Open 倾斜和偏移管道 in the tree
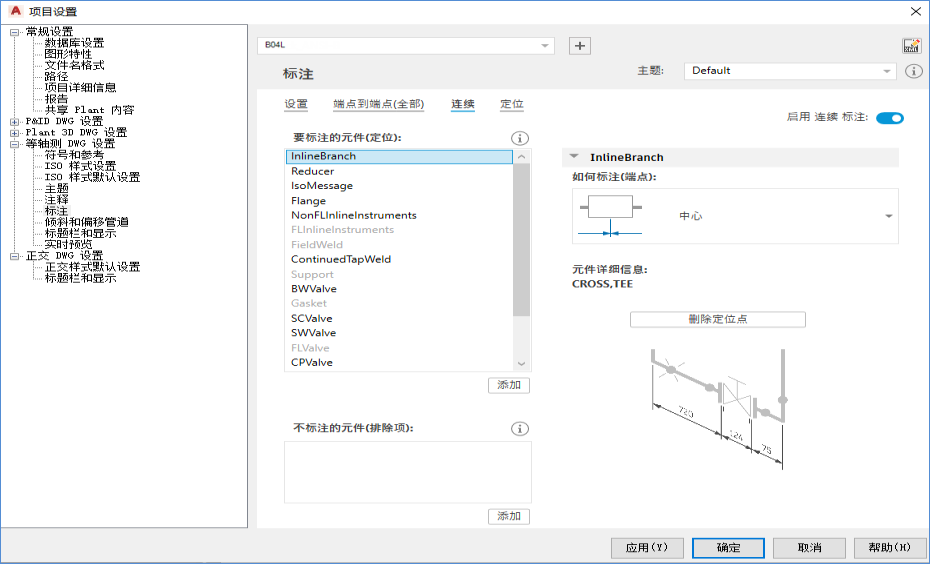 (87, 222)
